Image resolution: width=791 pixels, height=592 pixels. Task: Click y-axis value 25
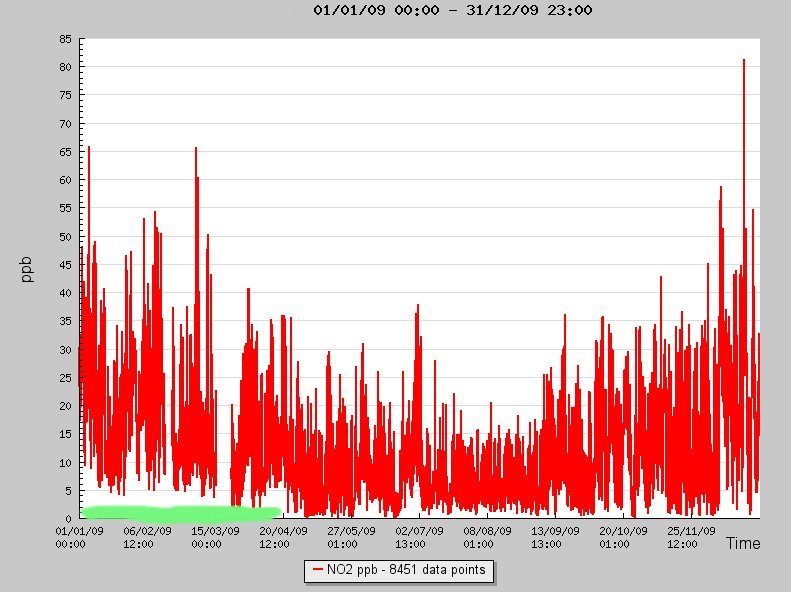[x=66, y=378]
